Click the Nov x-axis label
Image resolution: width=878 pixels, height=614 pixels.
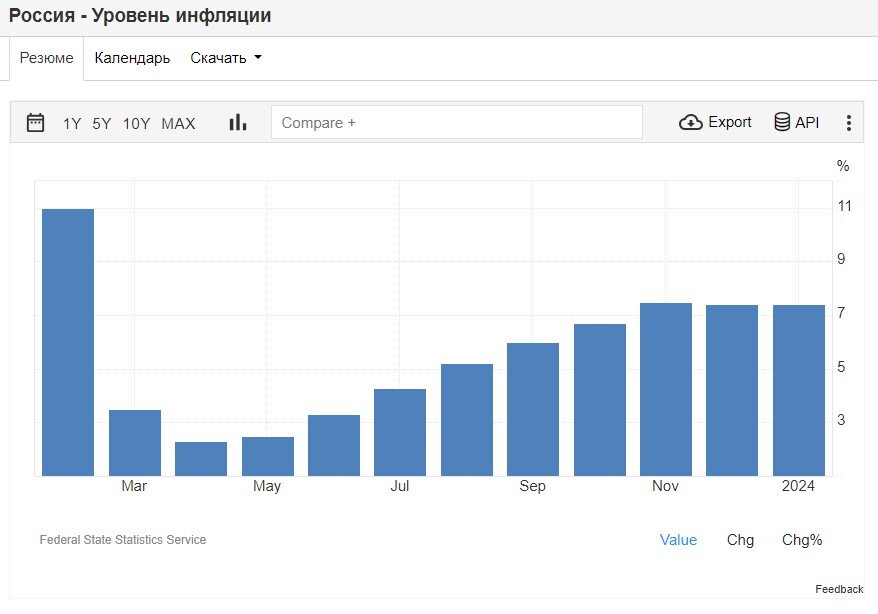click(665, 486)
